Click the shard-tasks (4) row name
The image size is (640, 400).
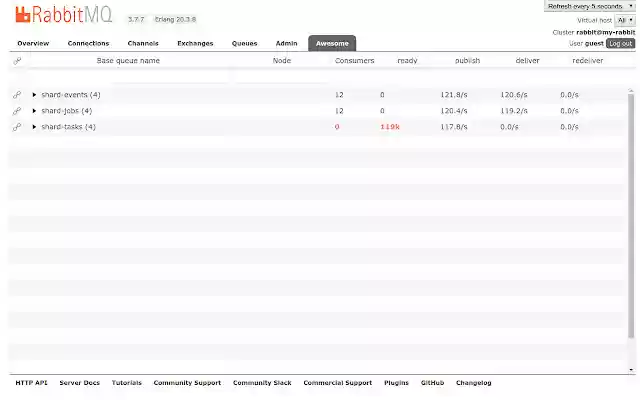68,127
